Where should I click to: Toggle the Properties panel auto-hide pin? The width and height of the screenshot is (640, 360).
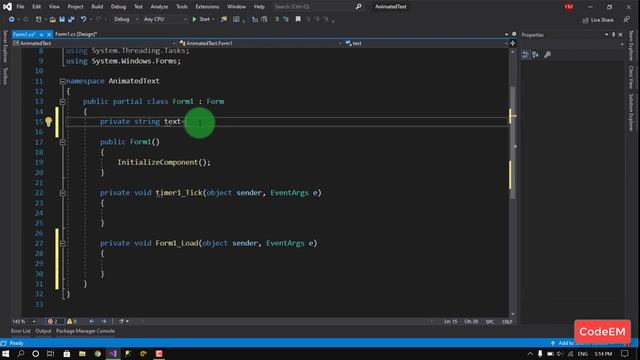(x=613, y=35)
